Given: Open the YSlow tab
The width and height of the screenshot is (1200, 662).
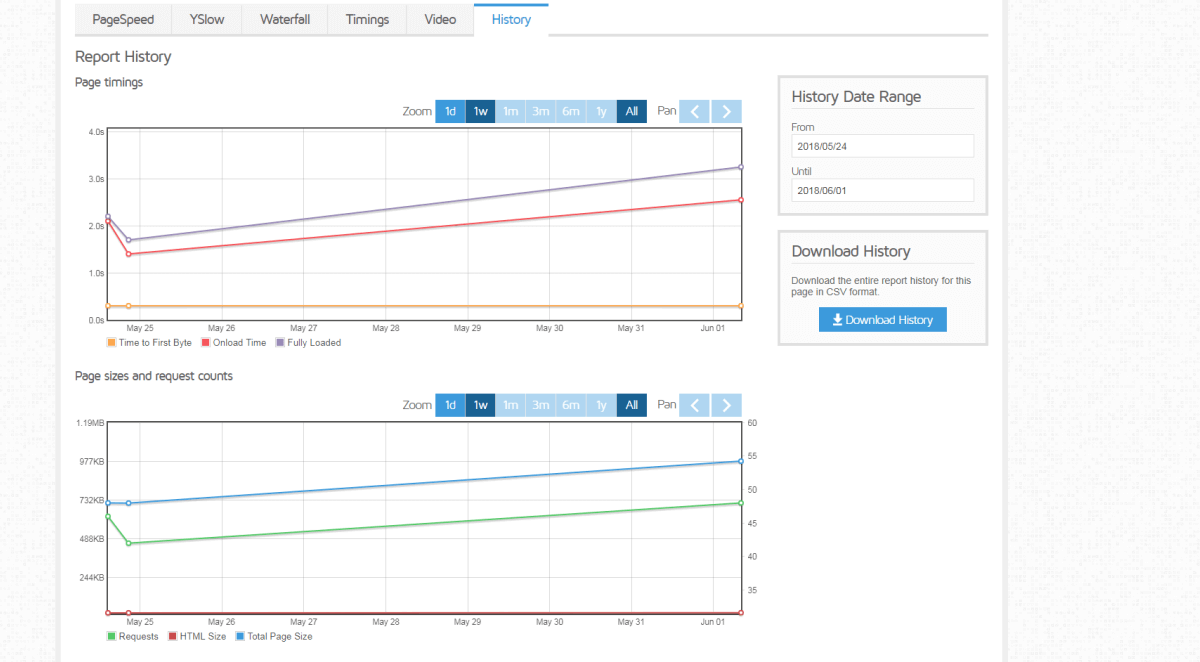Looking at the screenshot, I should coord(207,19).
